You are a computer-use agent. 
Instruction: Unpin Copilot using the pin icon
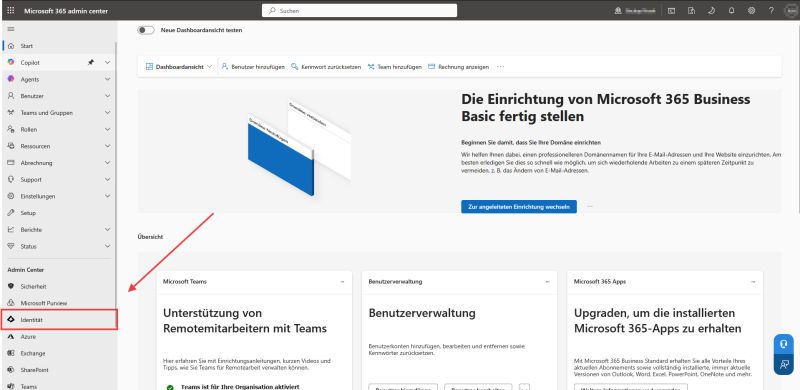(x=91, y=62)
